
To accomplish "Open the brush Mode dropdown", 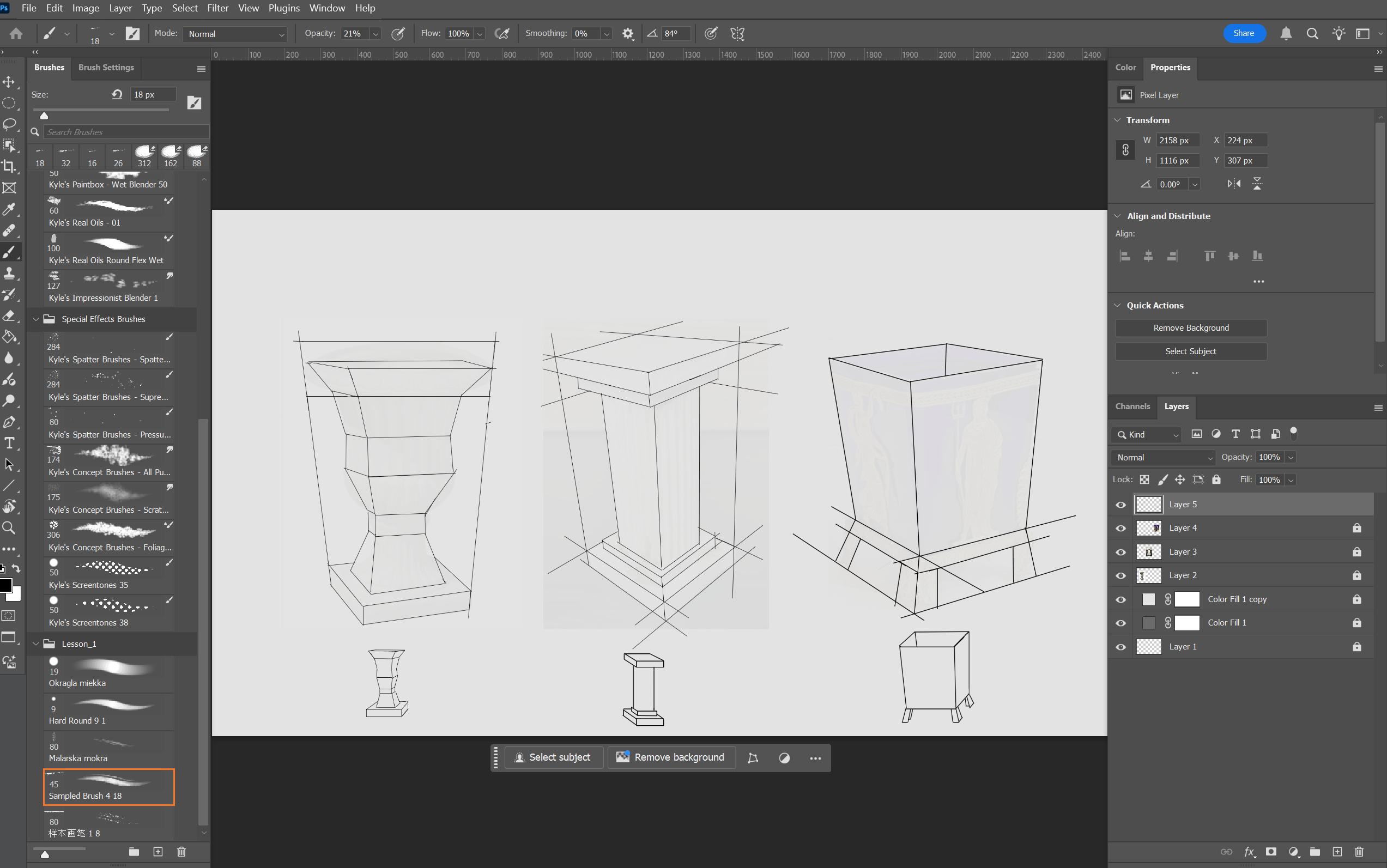I will coord(235,34).
